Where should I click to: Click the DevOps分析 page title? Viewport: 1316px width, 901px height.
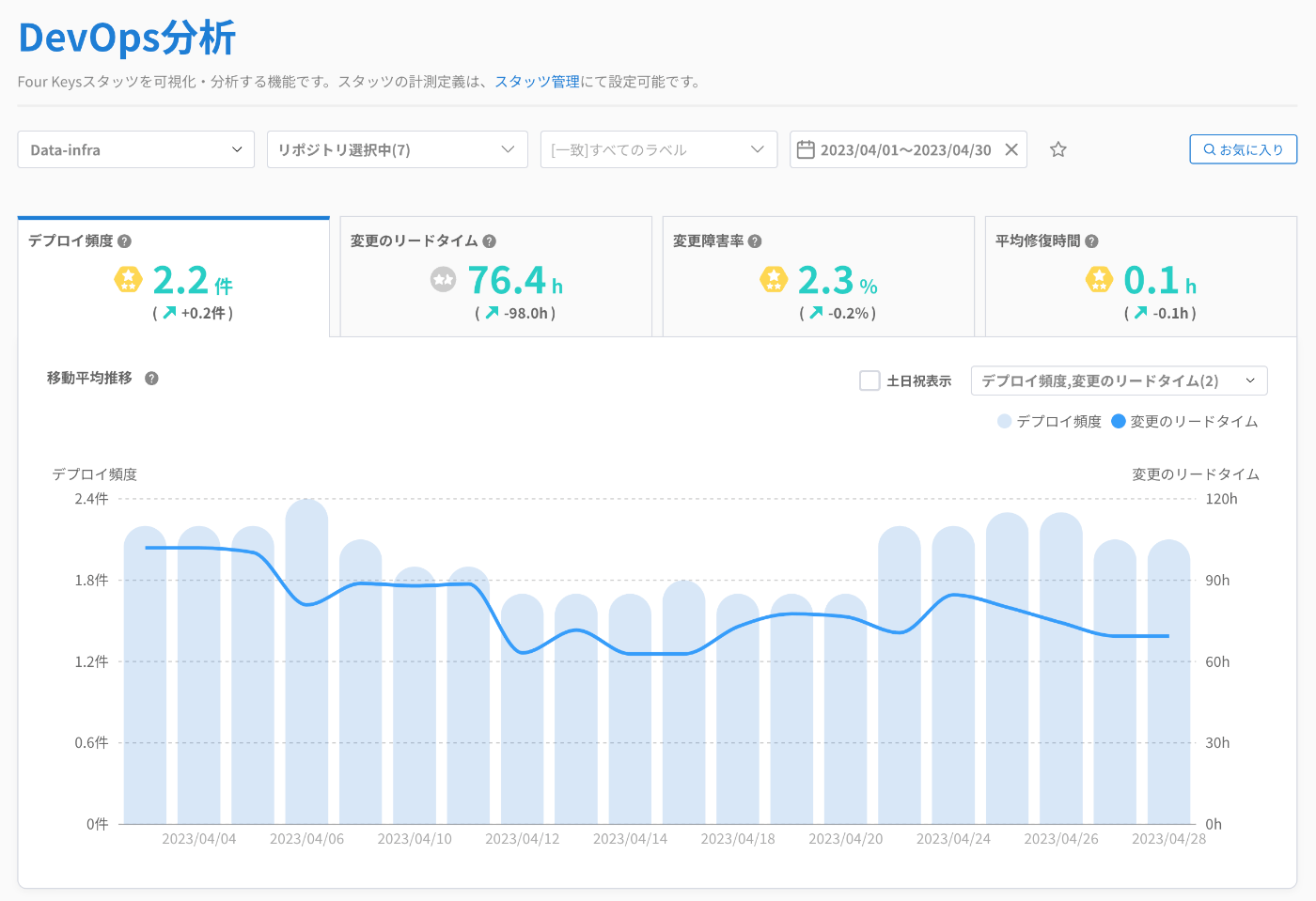click(127, 38)
